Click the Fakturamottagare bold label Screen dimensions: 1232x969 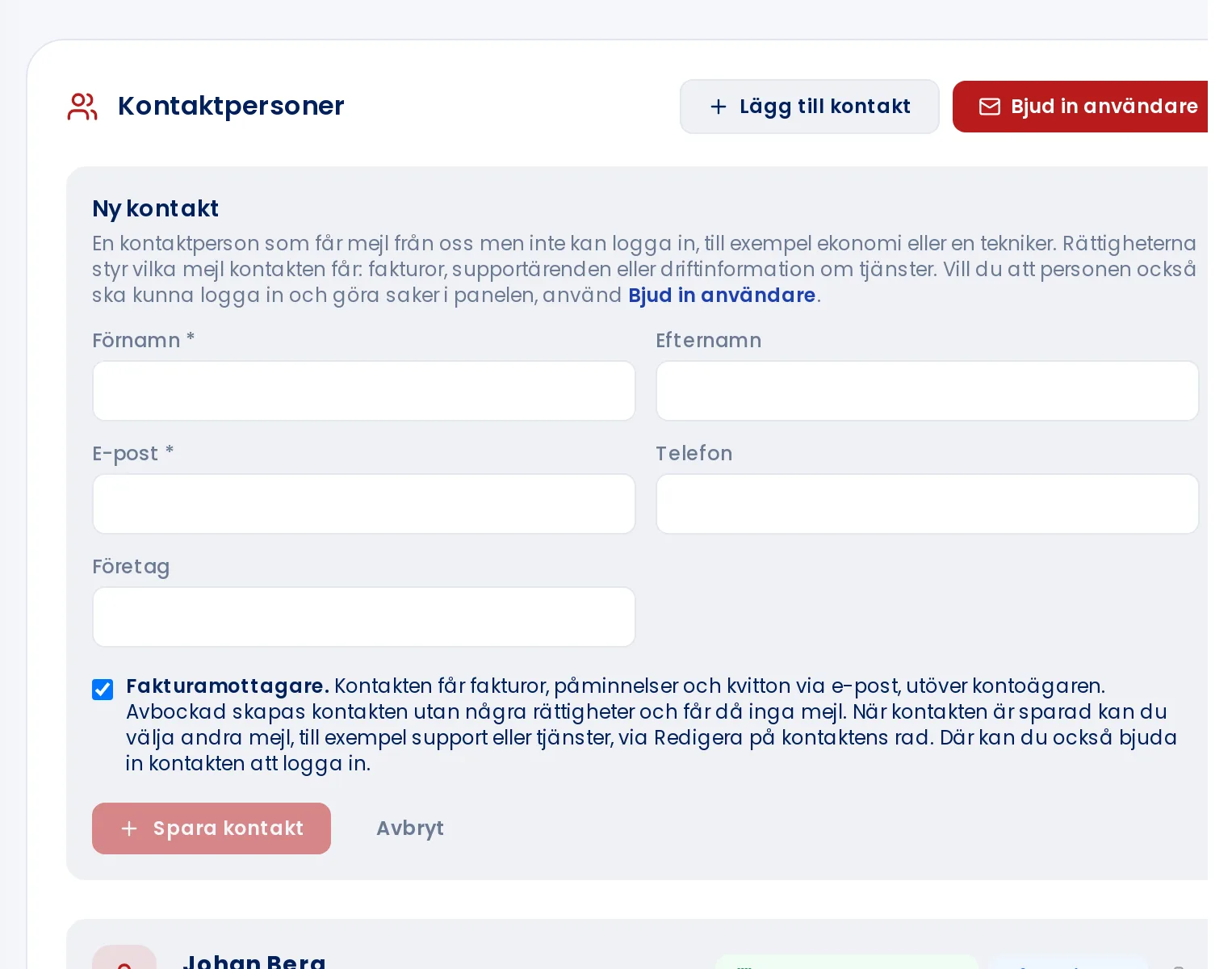228,686
